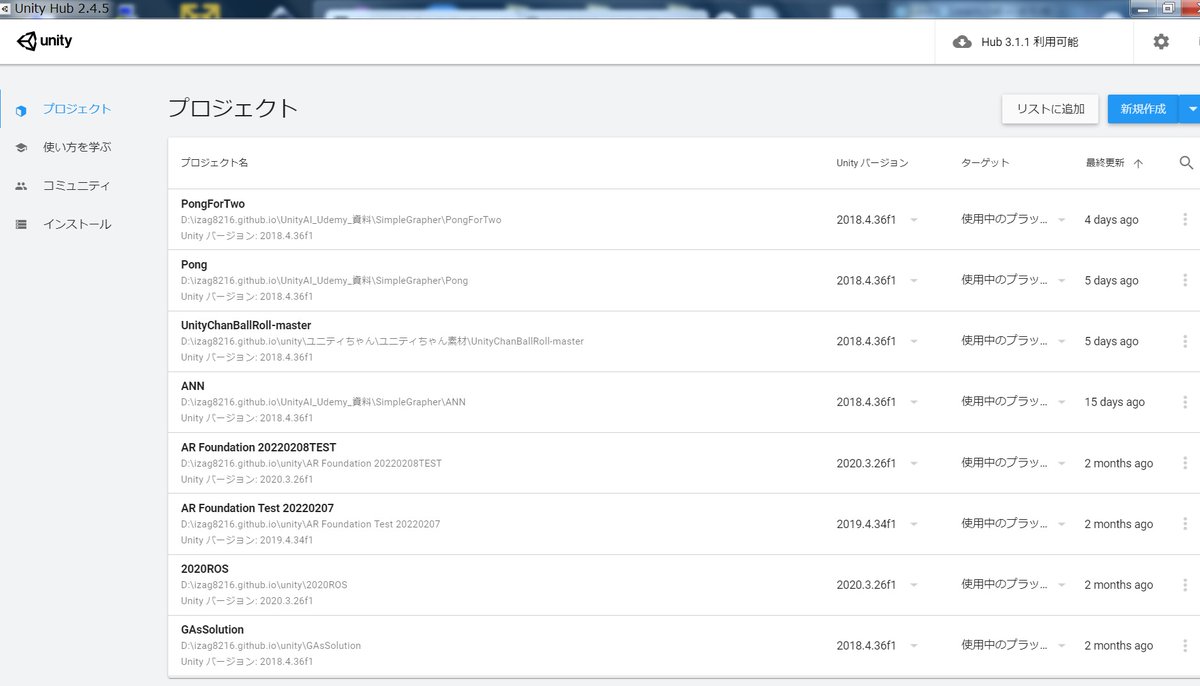Click the Unity Hub 2.4.5 title bar icon

pos(6,8)
